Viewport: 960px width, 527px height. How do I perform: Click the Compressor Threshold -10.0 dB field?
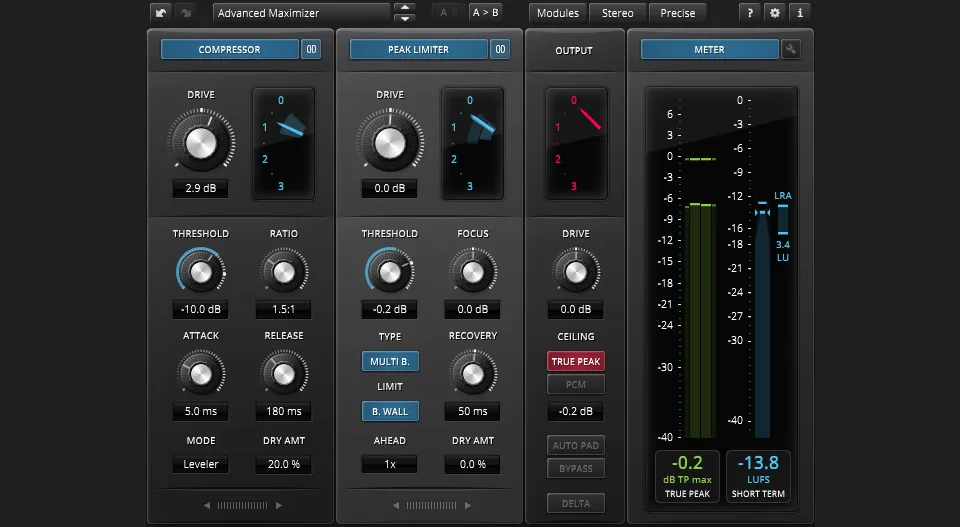point(201,309)
